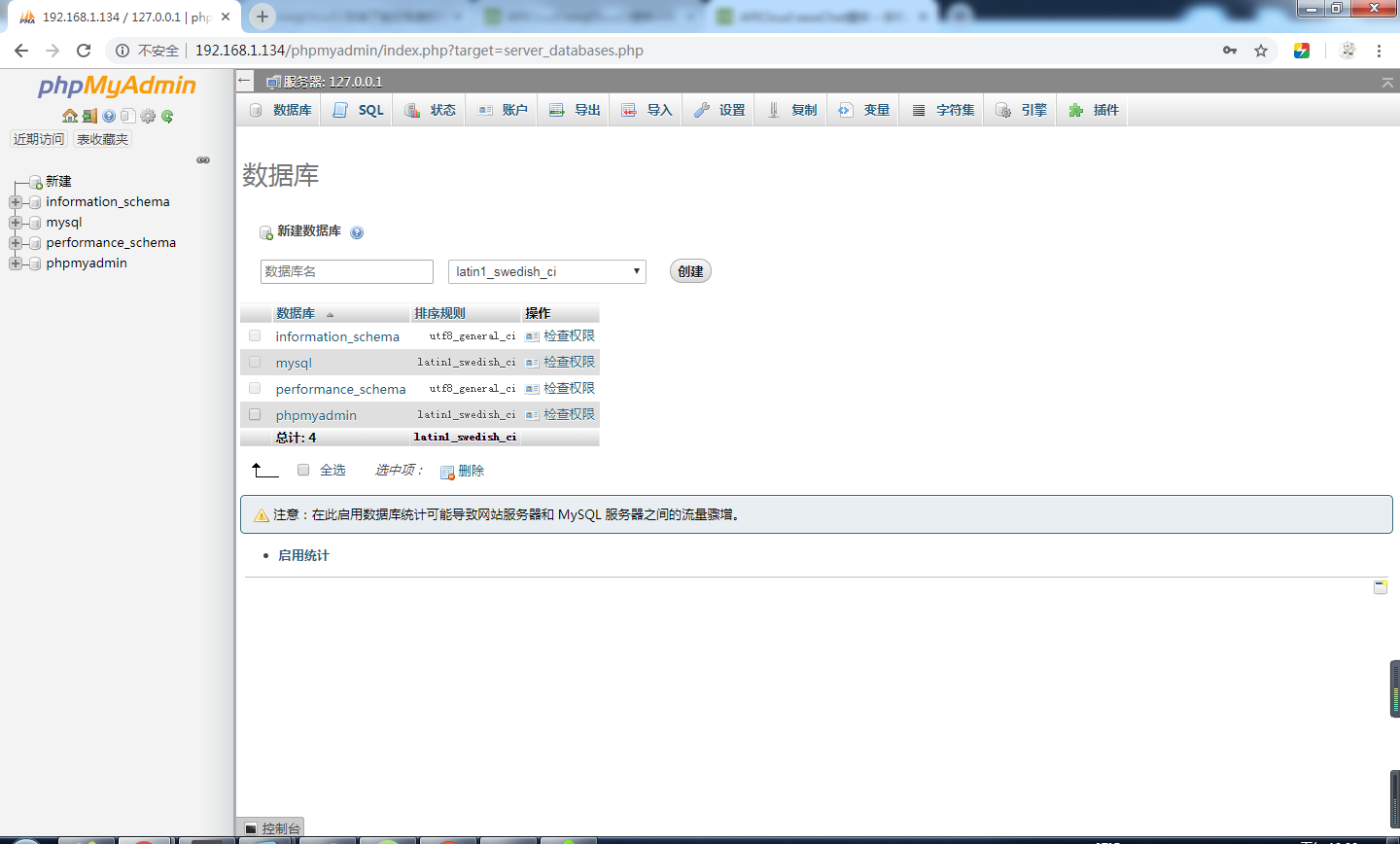Image resolution: width=1400 pixels, height=844 pixels.
Task: Click the home icon in the phpMyAdmin sidebar
Action: pos(70,116)
